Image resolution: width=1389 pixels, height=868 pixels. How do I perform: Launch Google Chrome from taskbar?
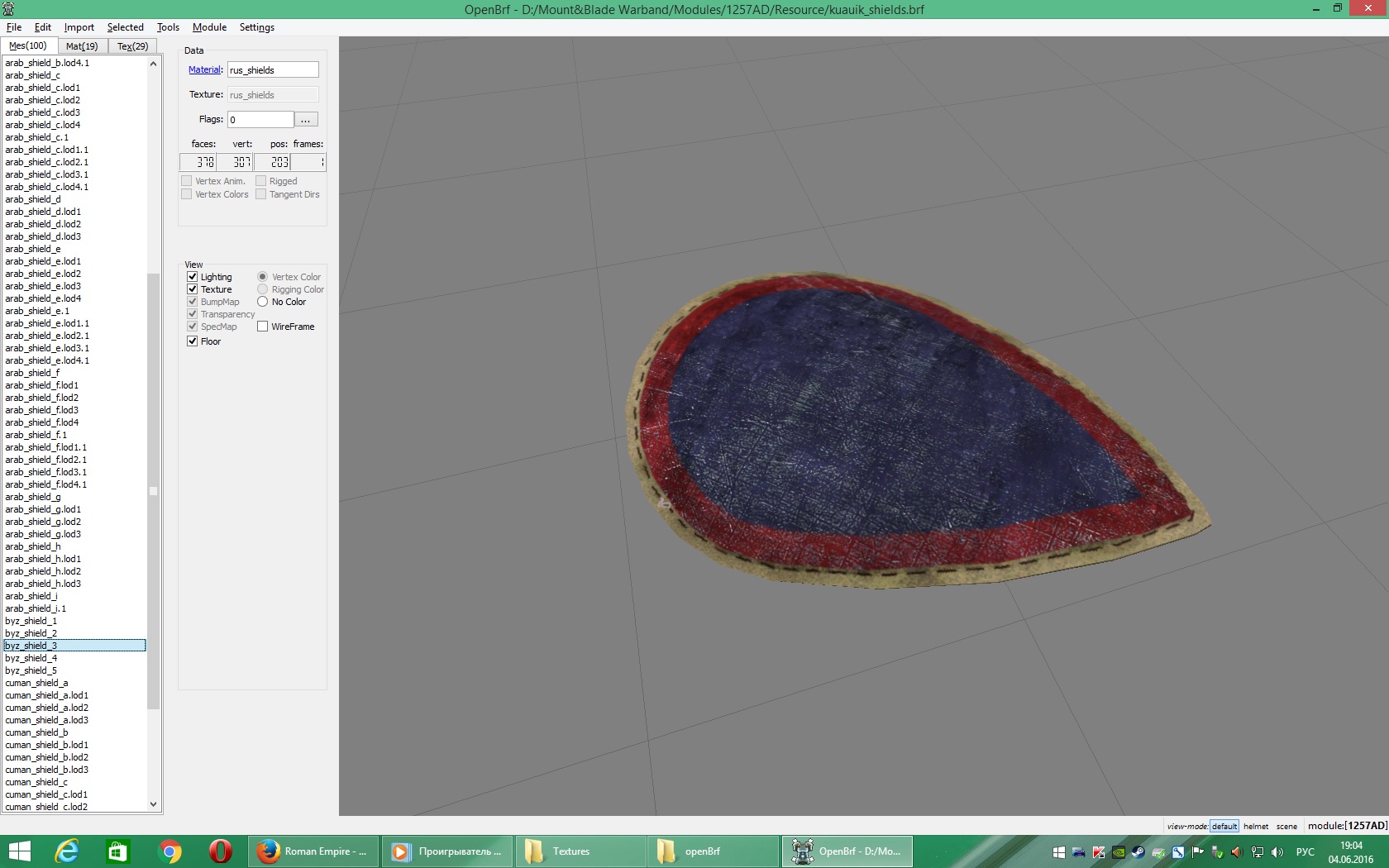[169, 851]
